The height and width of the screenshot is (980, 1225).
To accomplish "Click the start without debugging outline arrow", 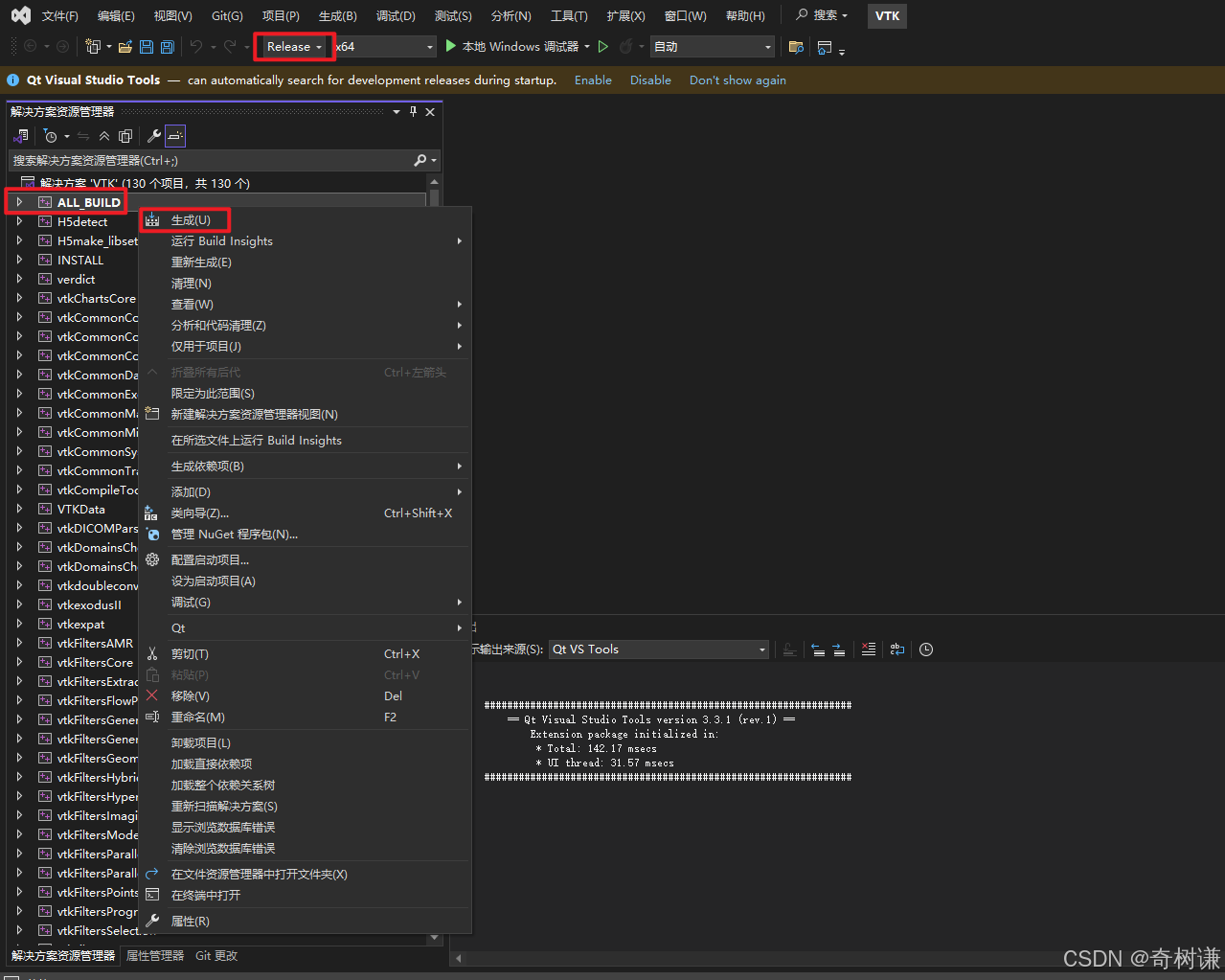I will click(603, 46).
